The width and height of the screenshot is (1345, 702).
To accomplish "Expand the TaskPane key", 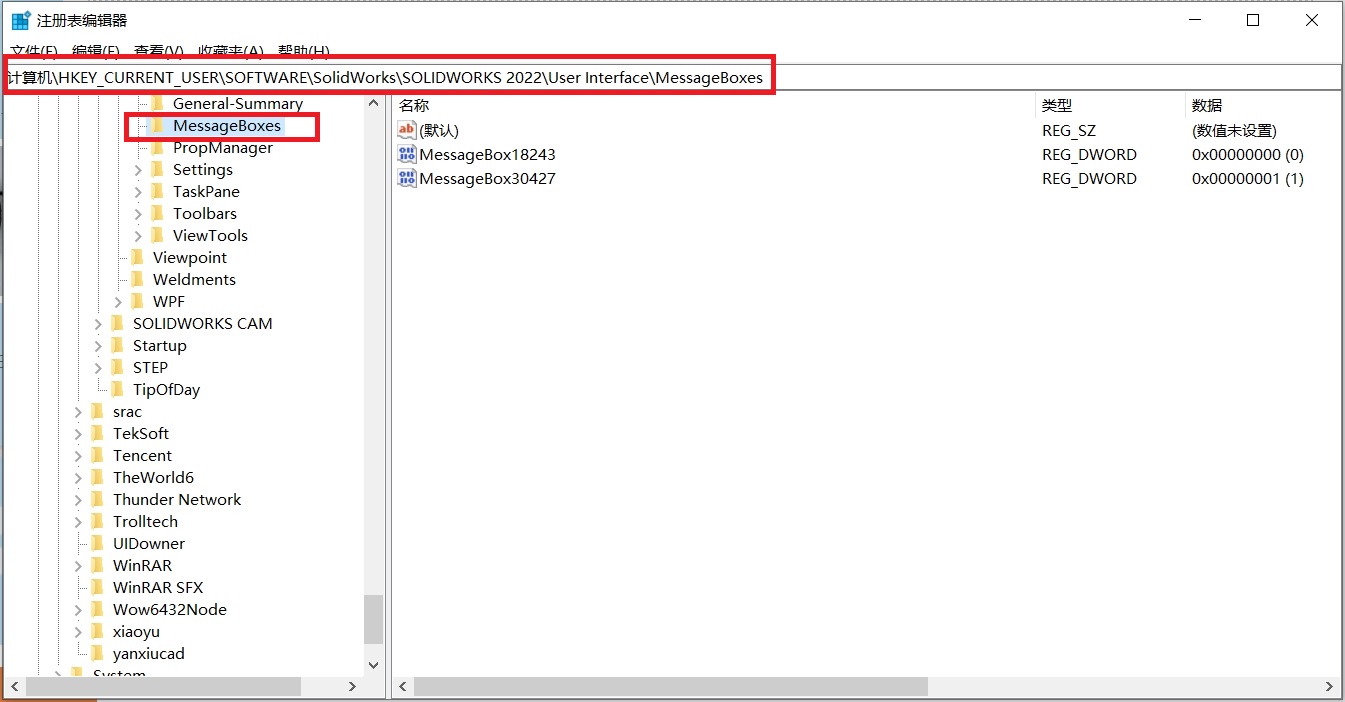I will pyautogui.click(x=138, y=192).
